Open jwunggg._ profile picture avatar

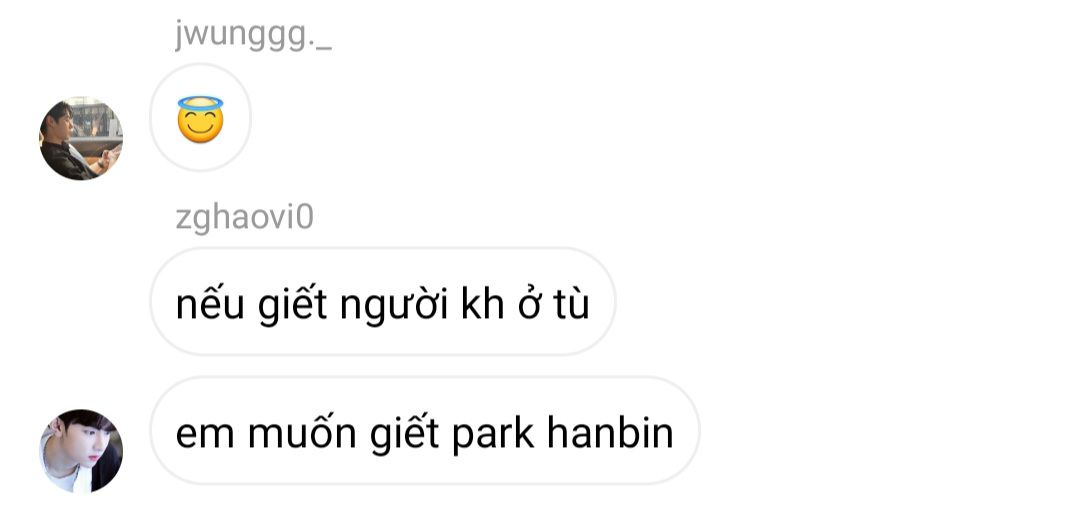(x=81, y=138)
